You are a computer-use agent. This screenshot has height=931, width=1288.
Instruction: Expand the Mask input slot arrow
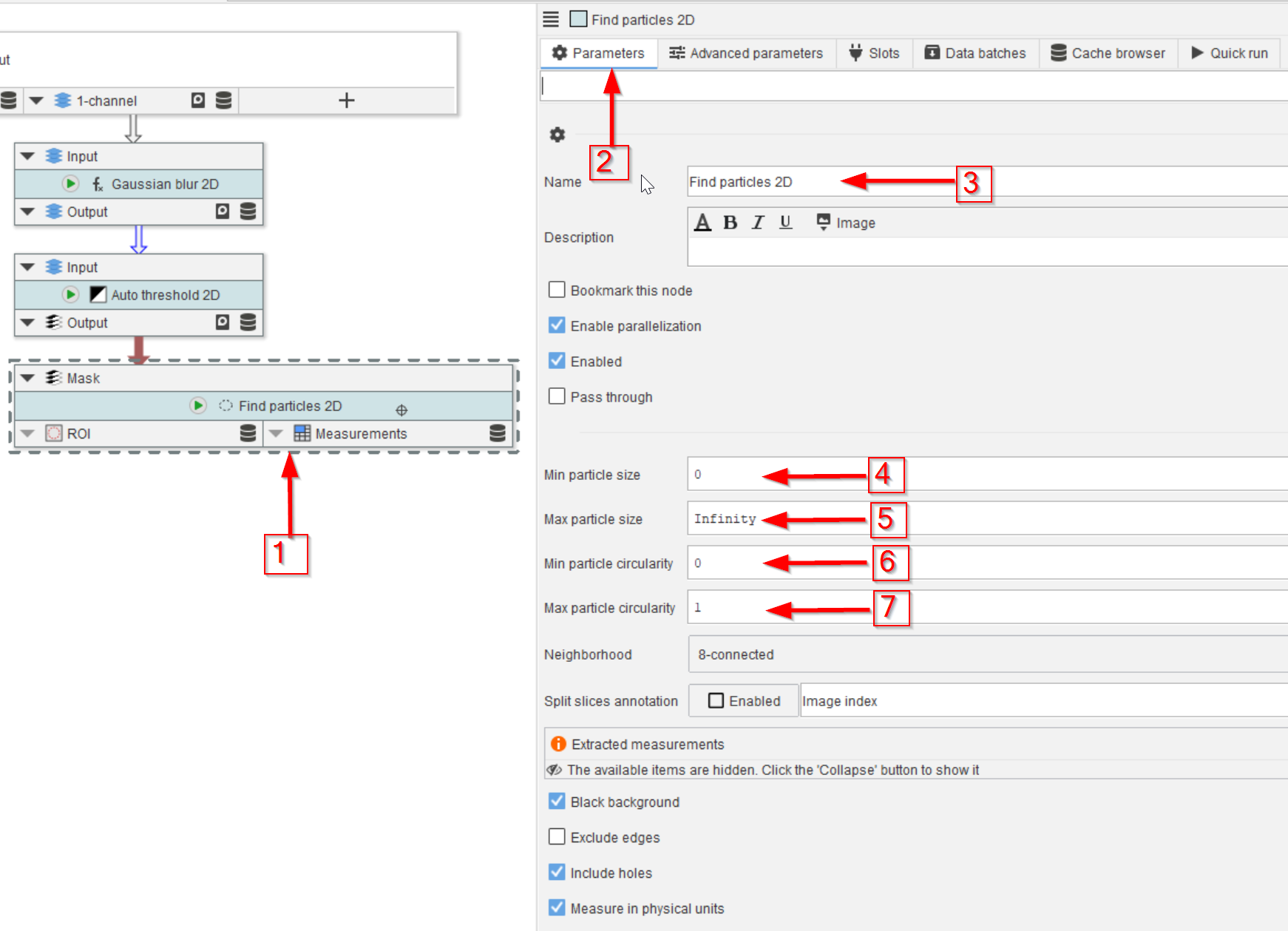(28, 378)
